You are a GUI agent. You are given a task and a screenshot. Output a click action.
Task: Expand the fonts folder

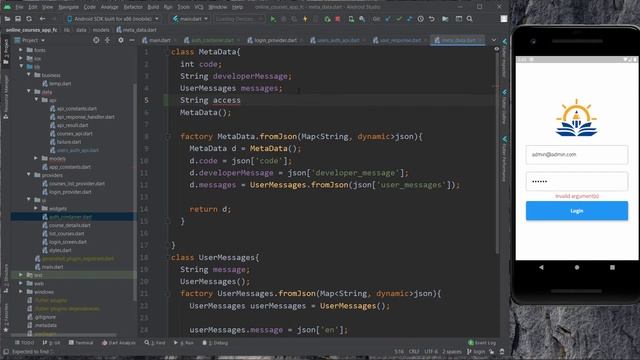click(x=21, y=50)
